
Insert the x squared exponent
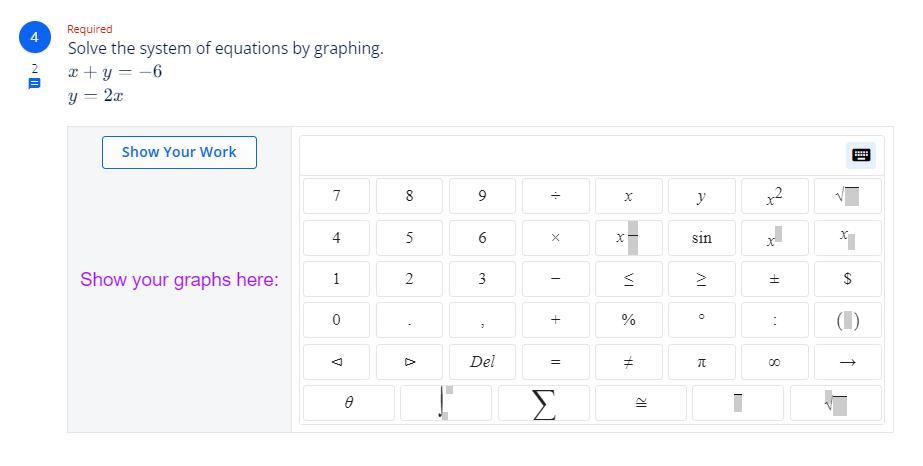pyautogui.click(x=774, y=196)
